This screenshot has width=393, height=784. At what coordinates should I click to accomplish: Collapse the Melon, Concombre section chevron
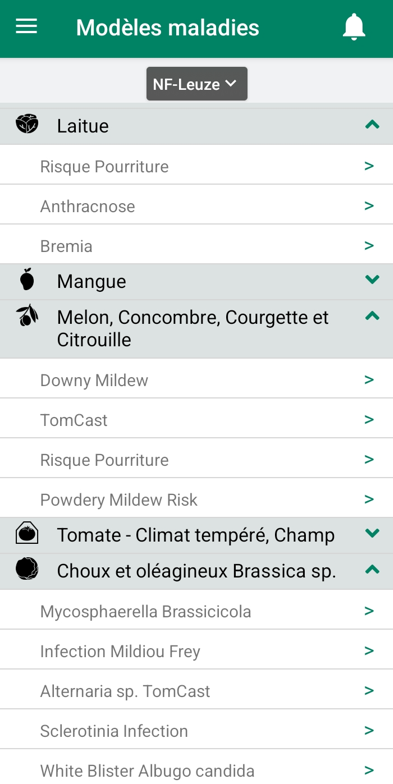point(372,316)
